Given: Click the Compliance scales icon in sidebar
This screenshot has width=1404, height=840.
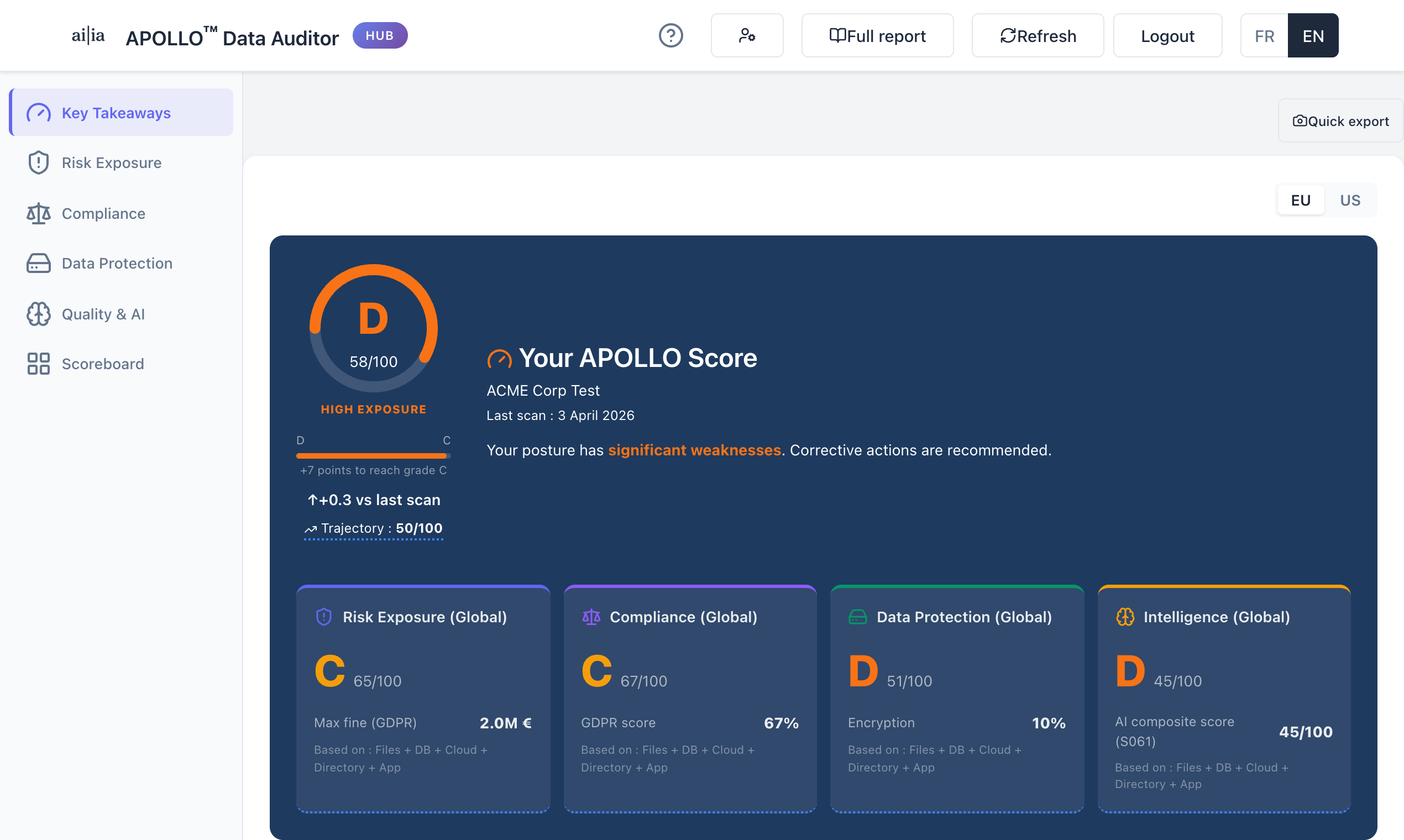Looking at the screenshot, I should pos(38,213).
